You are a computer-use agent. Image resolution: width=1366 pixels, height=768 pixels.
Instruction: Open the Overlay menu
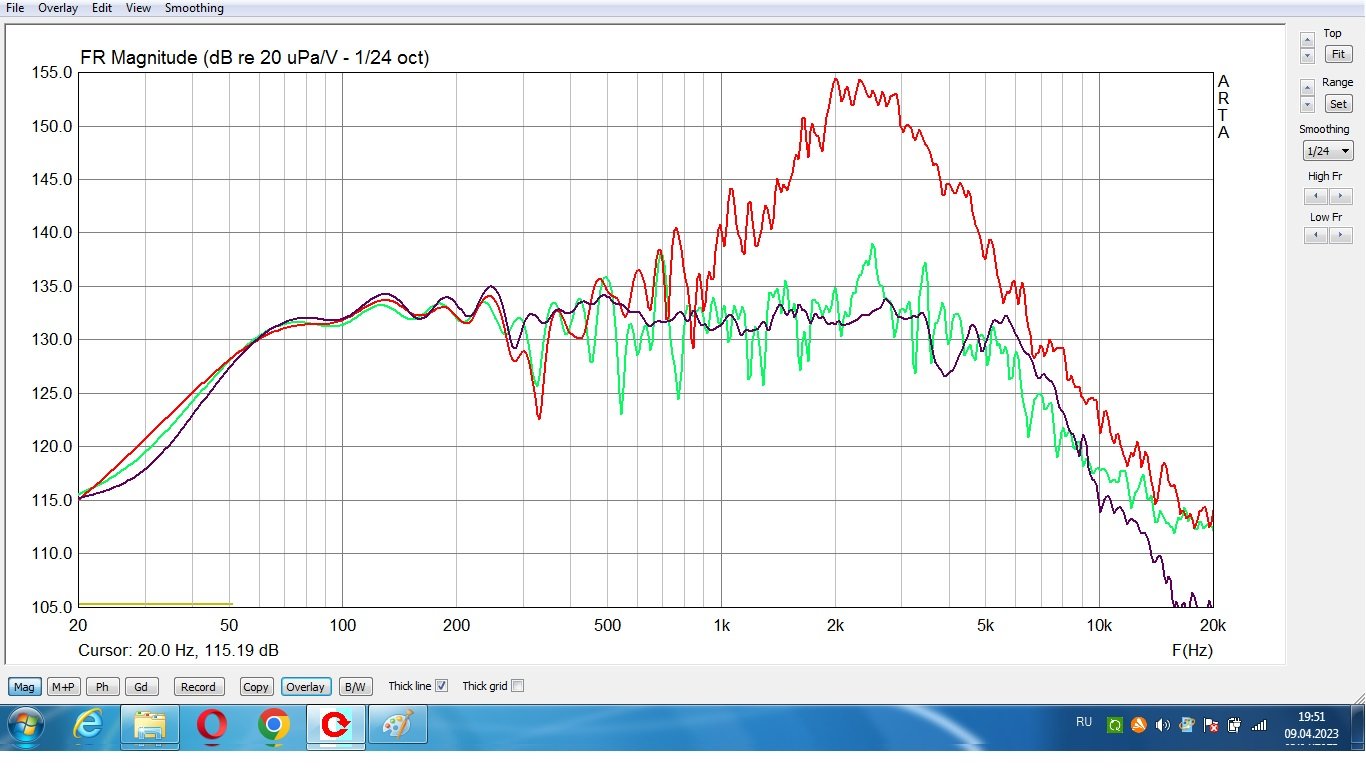coord(58,8)
